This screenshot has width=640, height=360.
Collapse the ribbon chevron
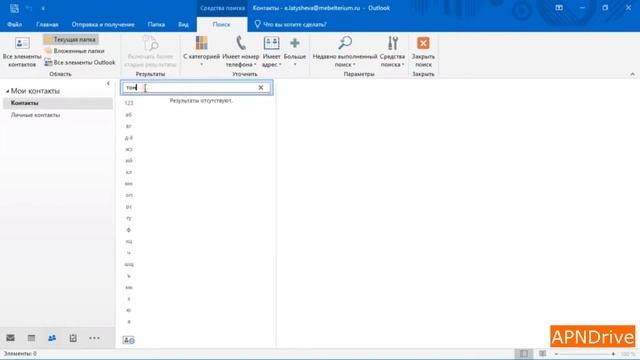pos(632,74)
